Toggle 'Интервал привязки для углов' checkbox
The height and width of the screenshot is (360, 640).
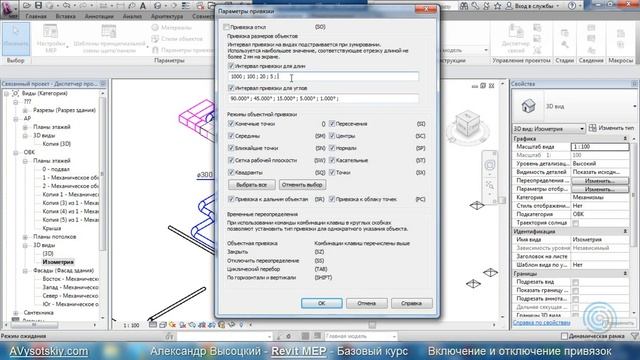[x=231, y=88]
